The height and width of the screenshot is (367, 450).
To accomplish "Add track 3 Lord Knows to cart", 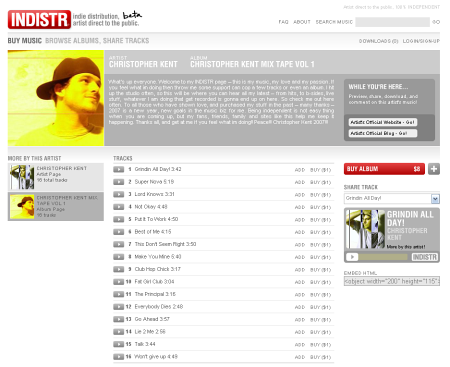I will (x=300, y=195).
